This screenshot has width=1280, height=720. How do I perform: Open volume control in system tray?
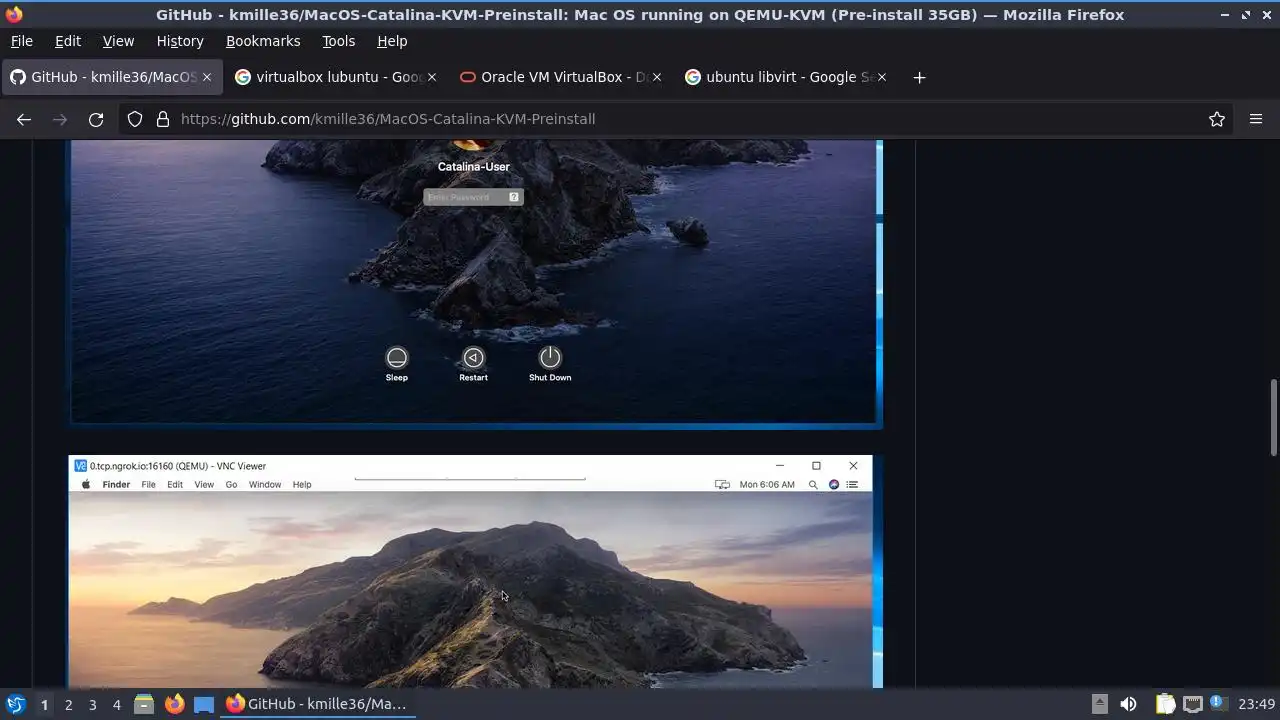[x=1128, y=704]
